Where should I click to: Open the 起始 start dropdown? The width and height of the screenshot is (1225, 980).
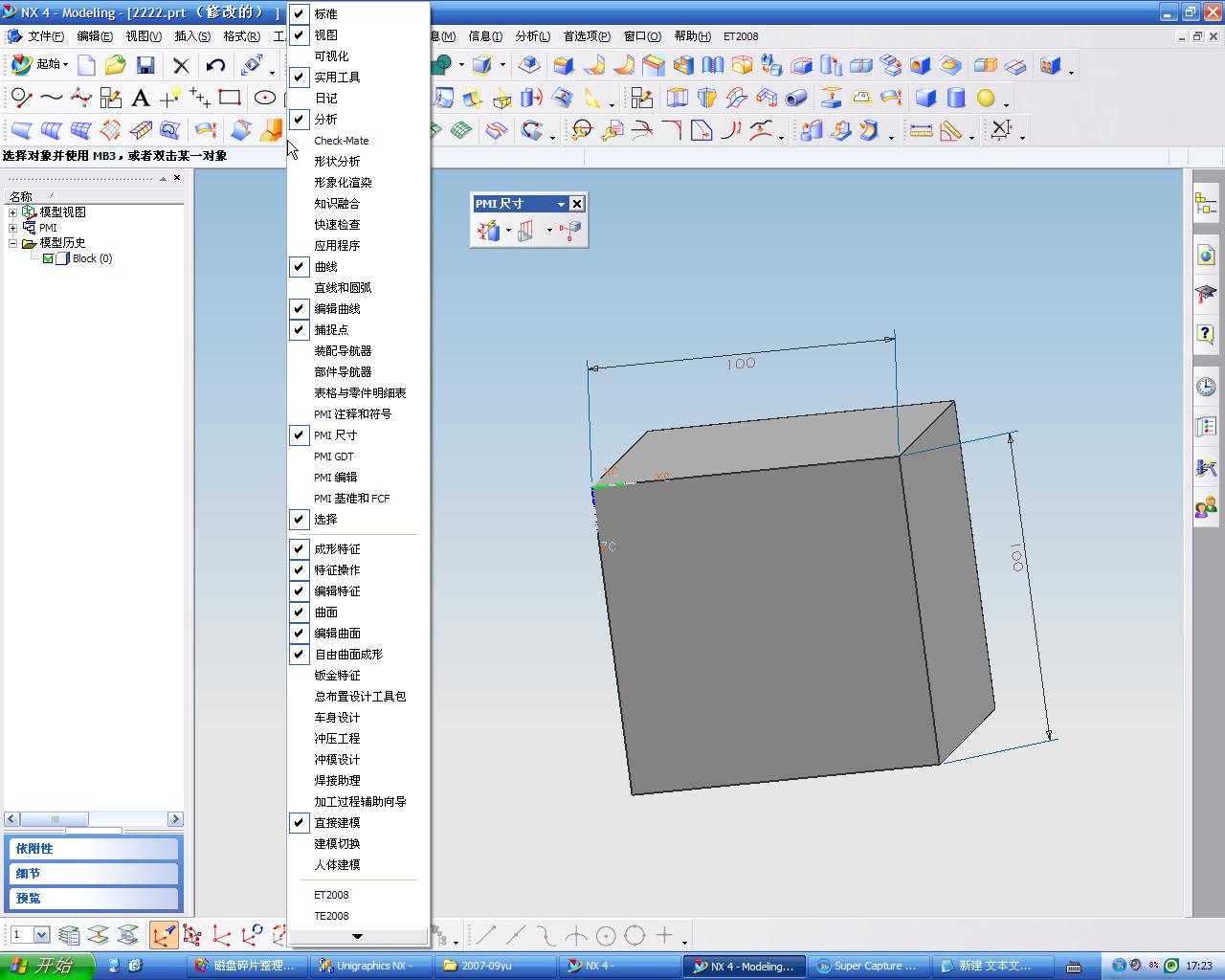click(39, 65)
